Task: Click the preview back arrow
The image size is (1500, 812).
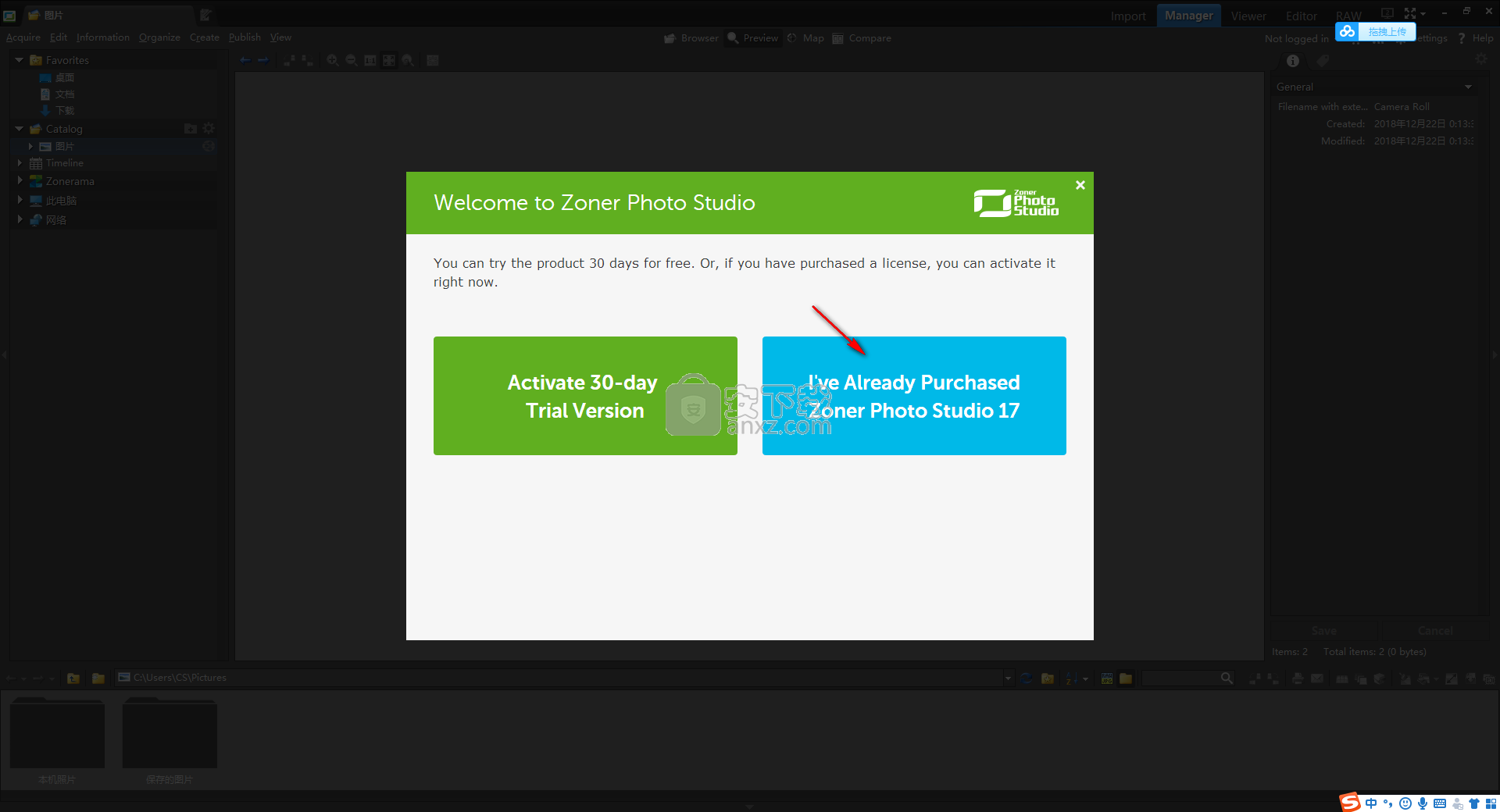Action: [x=245, y=60]
